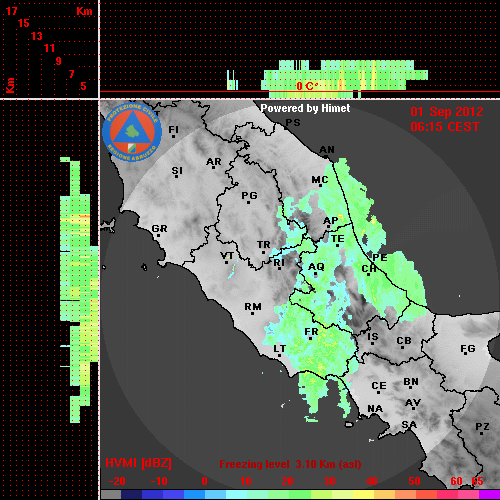Click the 'LT' city label on map
This screenshot has width=500, height=500.
coord(279,349)
